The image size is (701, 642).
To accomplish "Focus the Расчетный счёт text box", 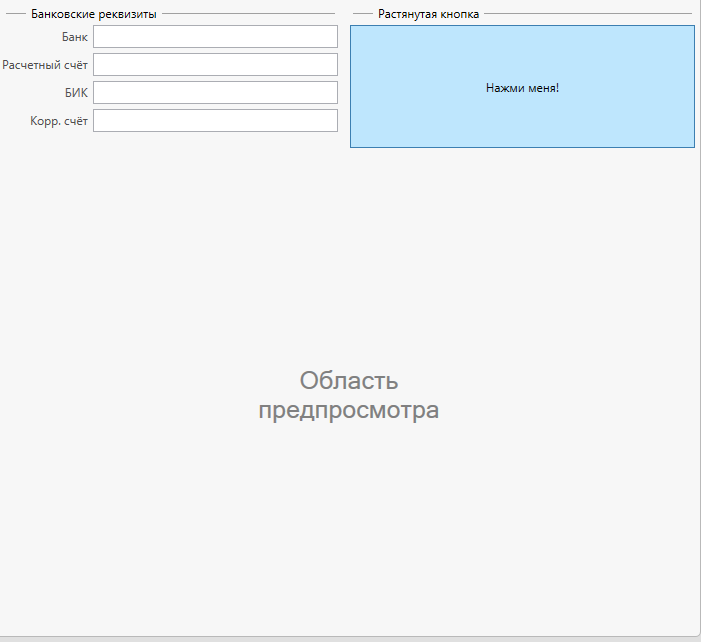I will pos(215,65).
